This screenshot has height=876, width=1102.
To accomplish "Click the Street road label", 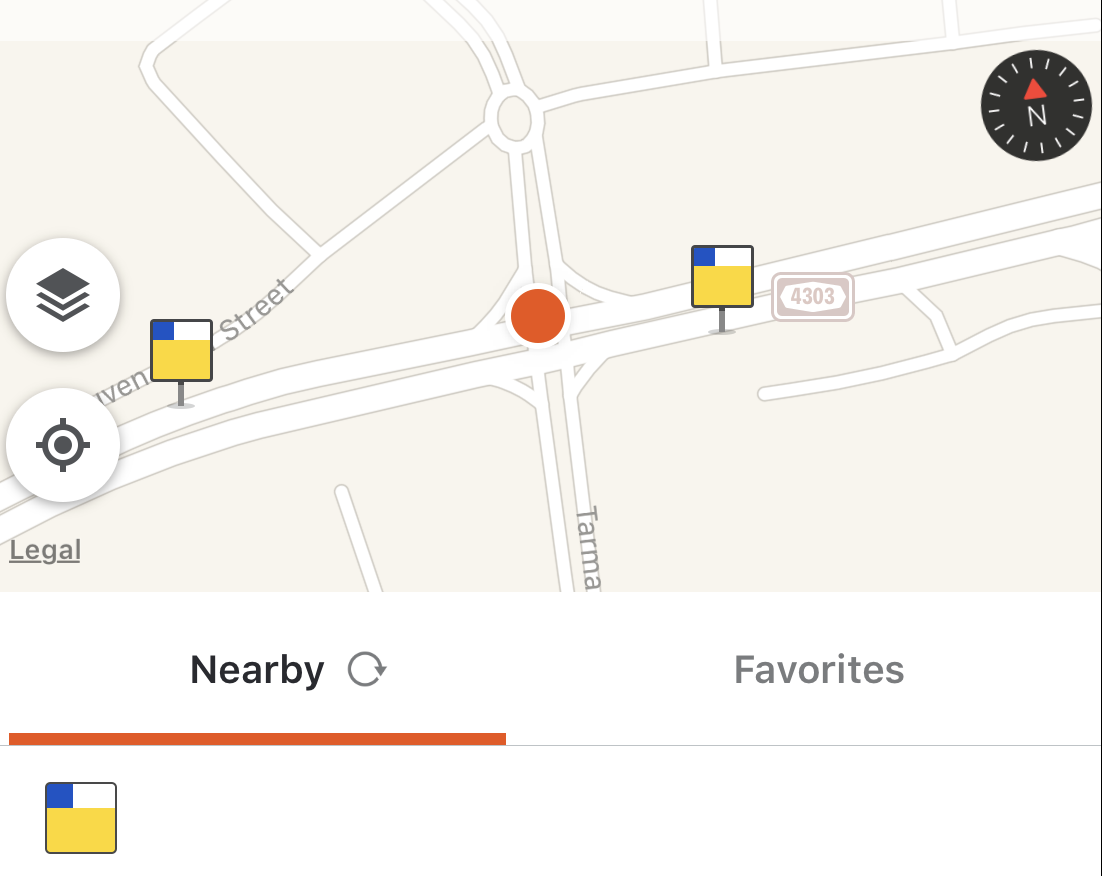I will (x=255, y=309).
